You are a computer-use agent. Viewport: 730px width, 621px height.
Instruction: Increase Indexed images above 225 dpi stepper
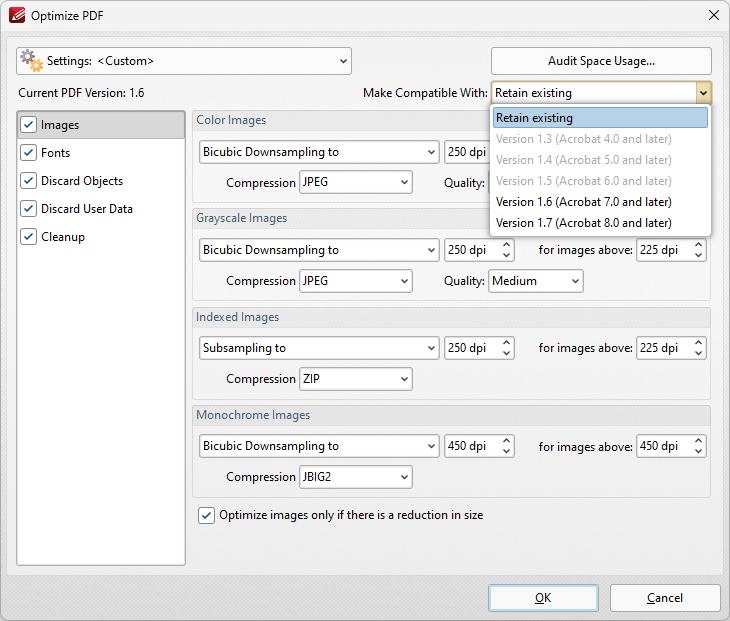tap(698, 343)
